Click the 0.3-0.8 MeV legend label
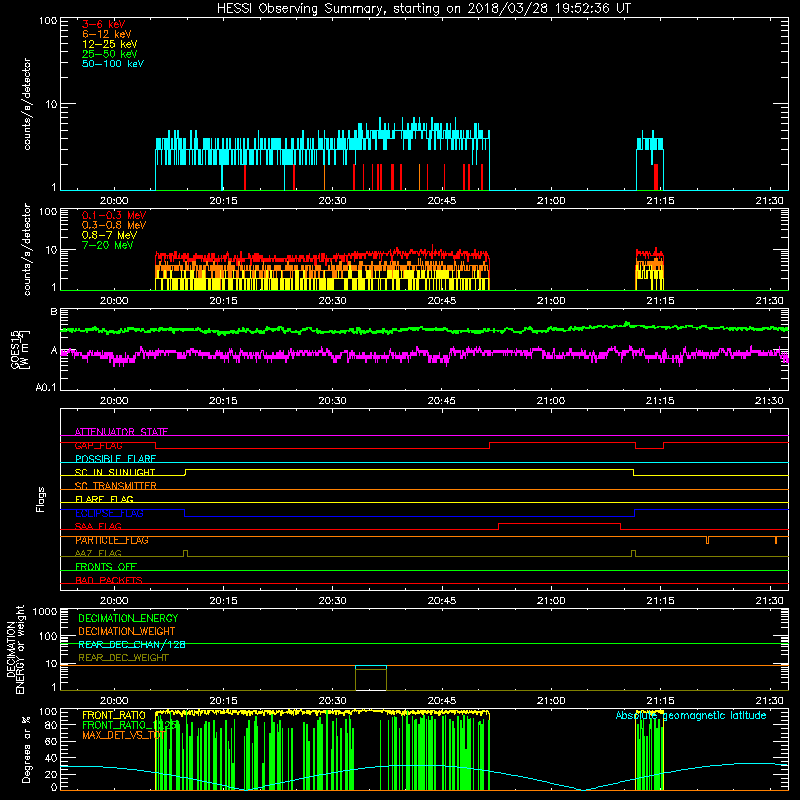800x800 pixels. [114, 225]
